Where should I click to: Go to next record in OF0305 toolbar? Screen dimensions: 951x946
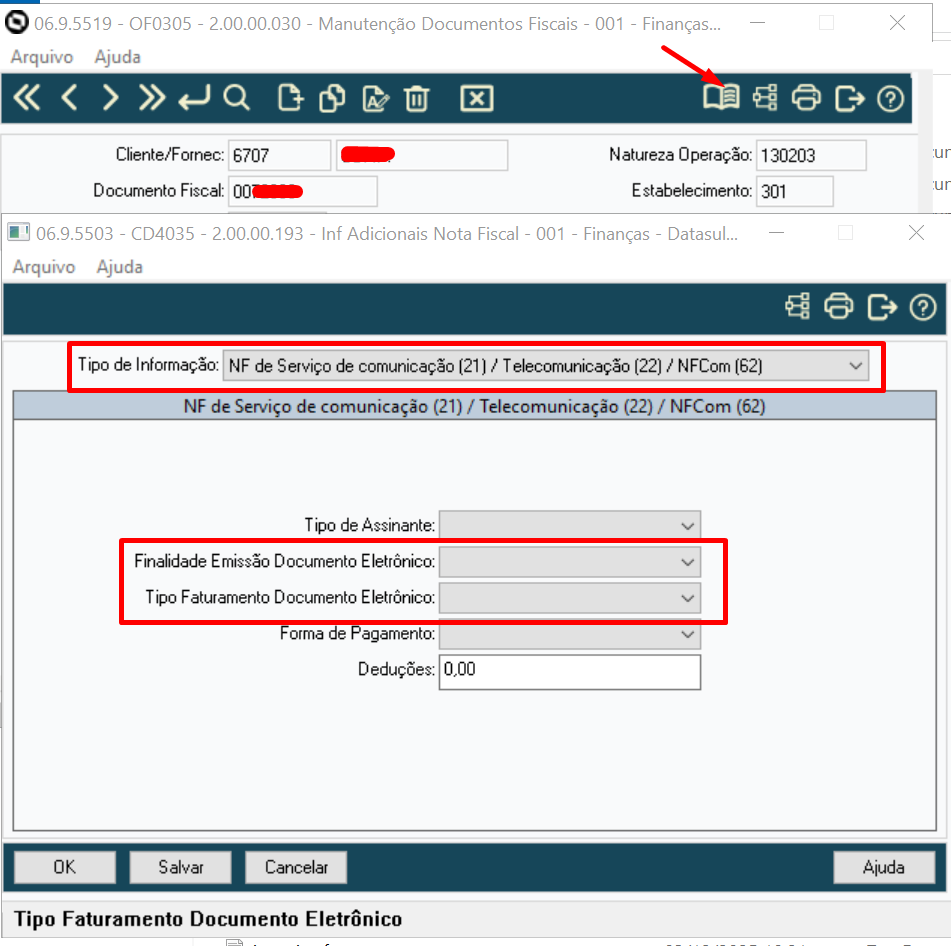pos(110,98)
